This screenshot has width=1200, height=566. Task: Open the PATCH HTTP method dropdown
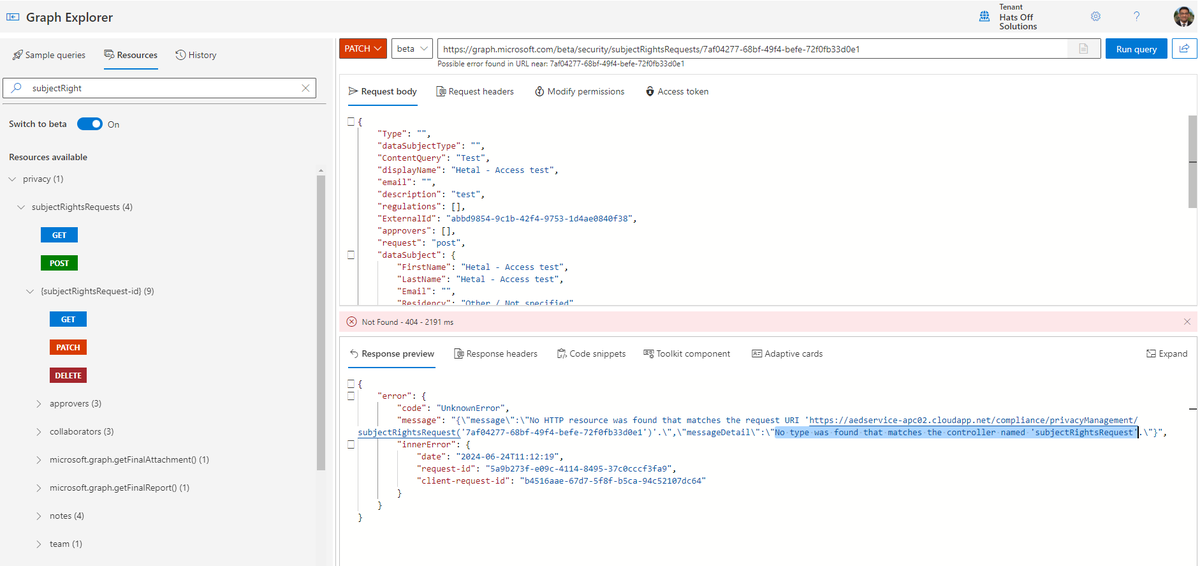tap(365, 49)
